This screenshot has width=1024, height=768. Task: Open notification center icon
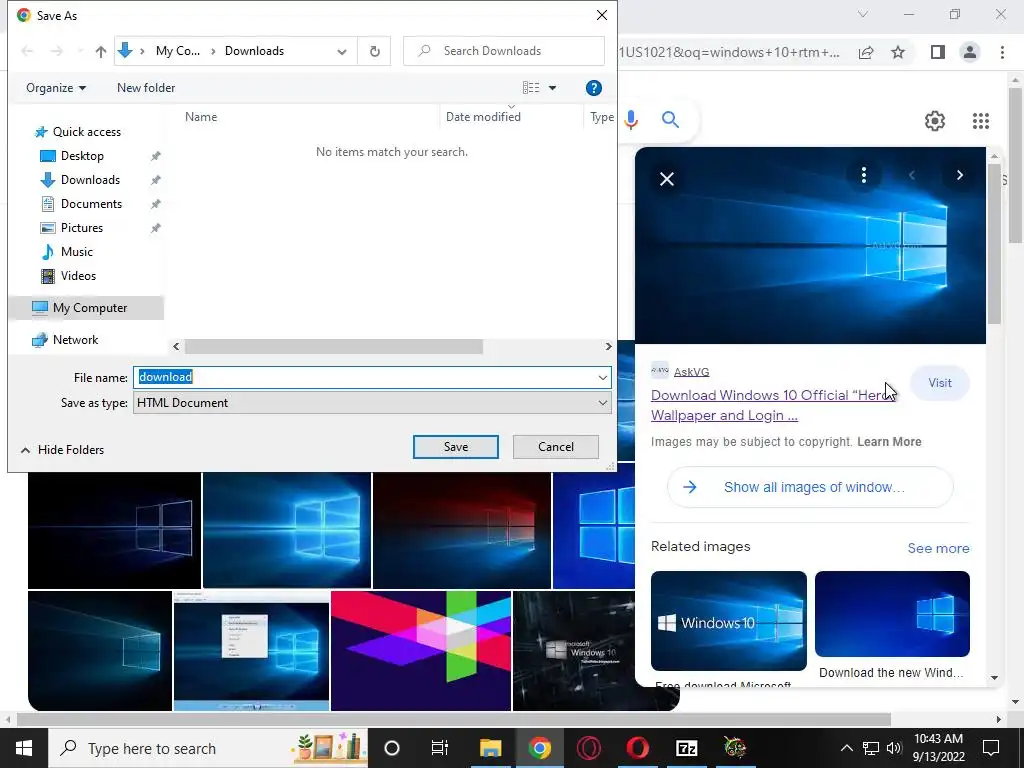pos(991,748)
